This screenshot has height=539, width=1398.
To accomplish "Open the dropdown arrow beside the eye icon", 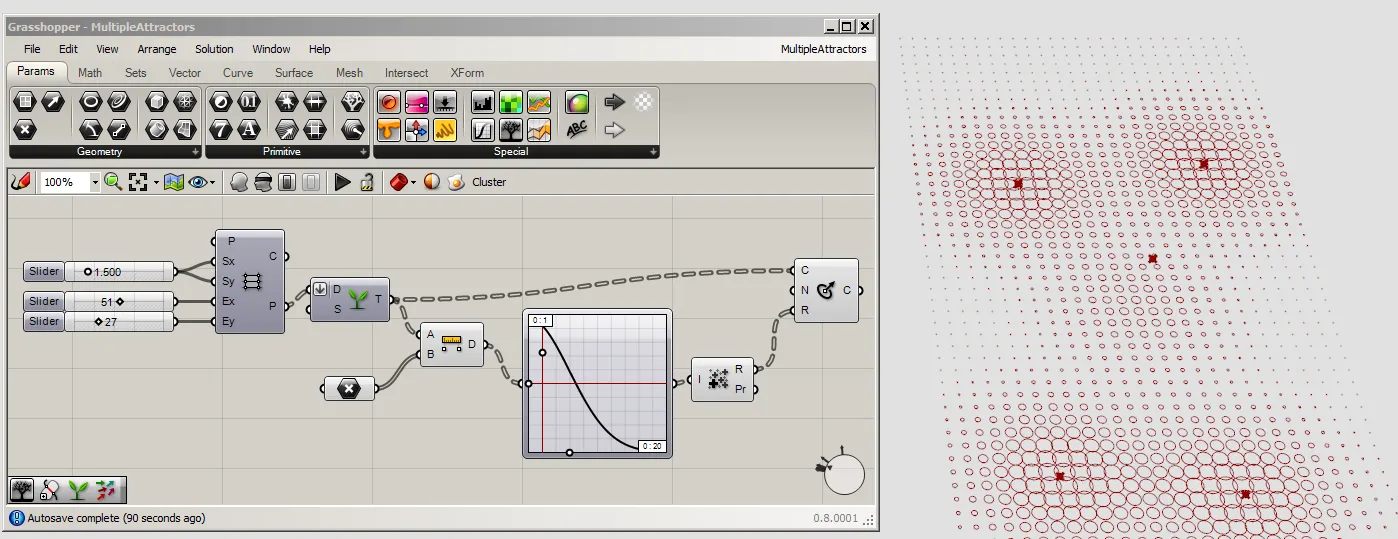I will pyautogui.click(x=212, y=182).
